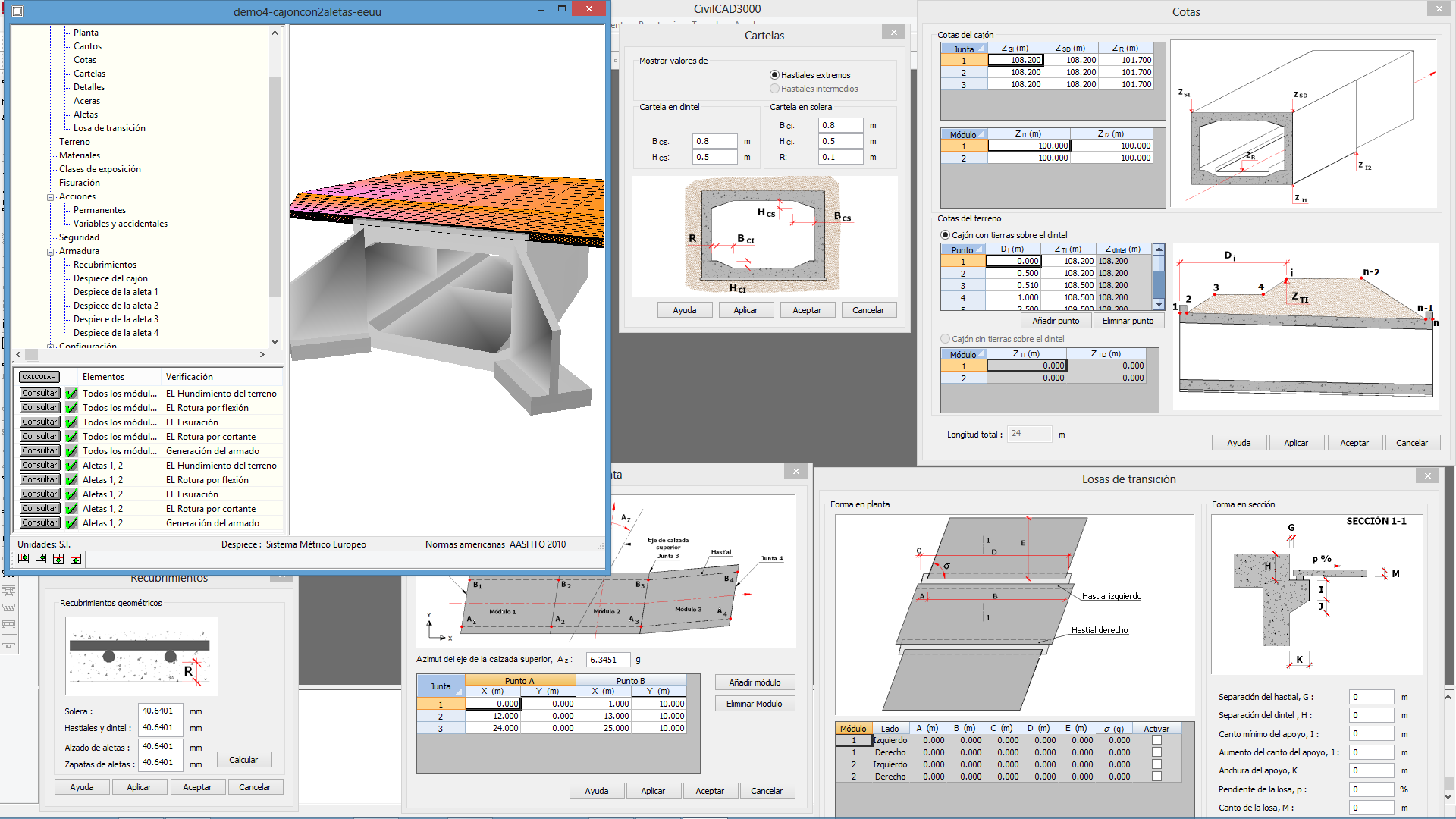Select Despiece del cajón in the tree
The width and height of the screenshot is (1456, 819).
(x=111, y=278)
